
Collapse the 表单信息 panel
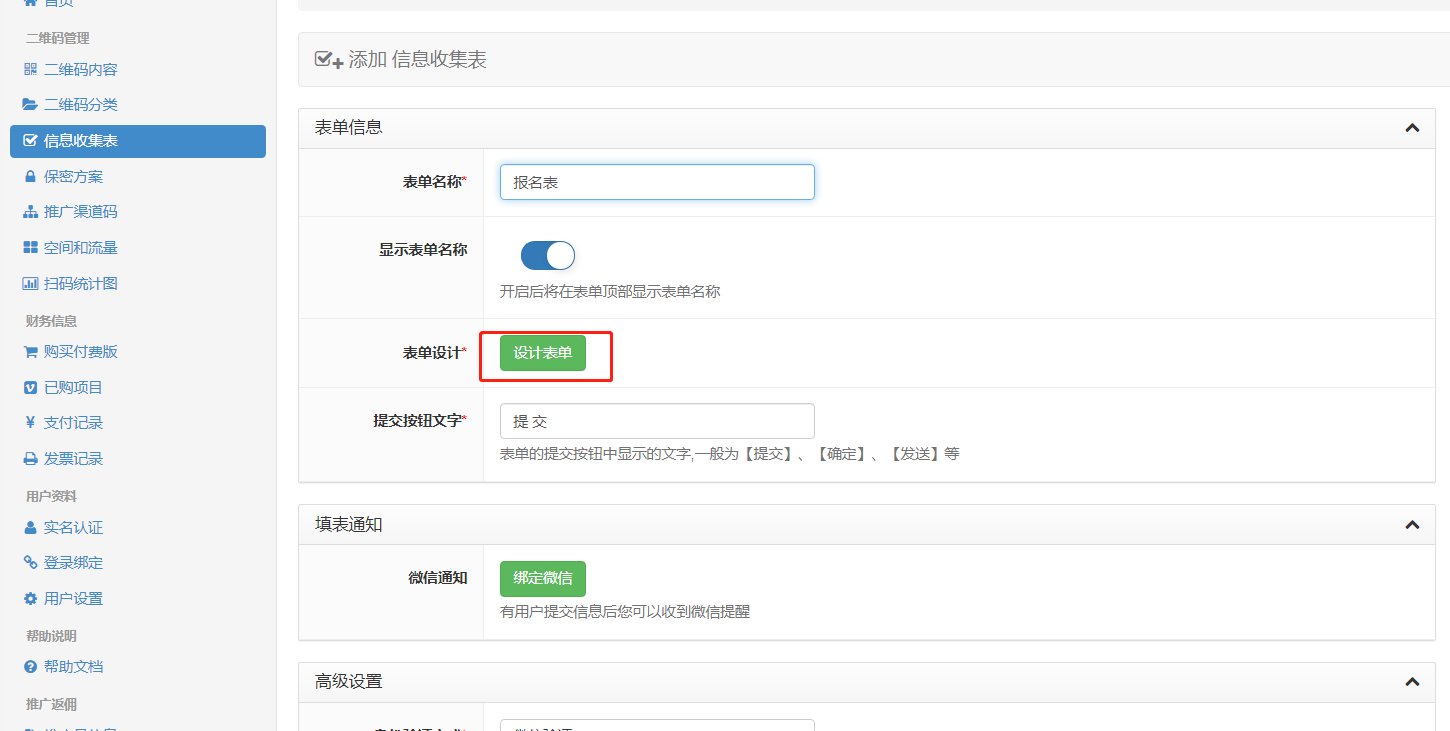pyautogui.click(x=1412, y=128)
